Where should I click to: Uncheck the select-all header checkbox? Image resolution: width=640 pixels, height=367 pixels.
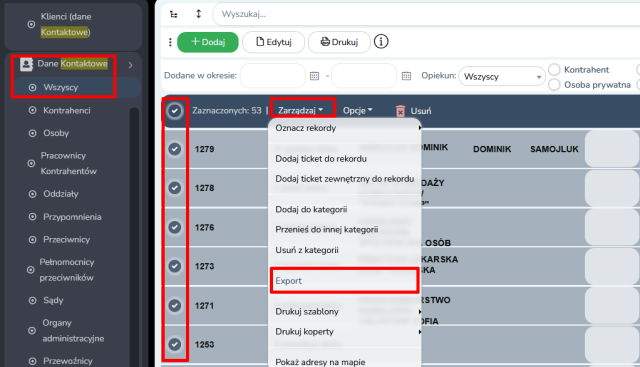click(x=175, y=111)
